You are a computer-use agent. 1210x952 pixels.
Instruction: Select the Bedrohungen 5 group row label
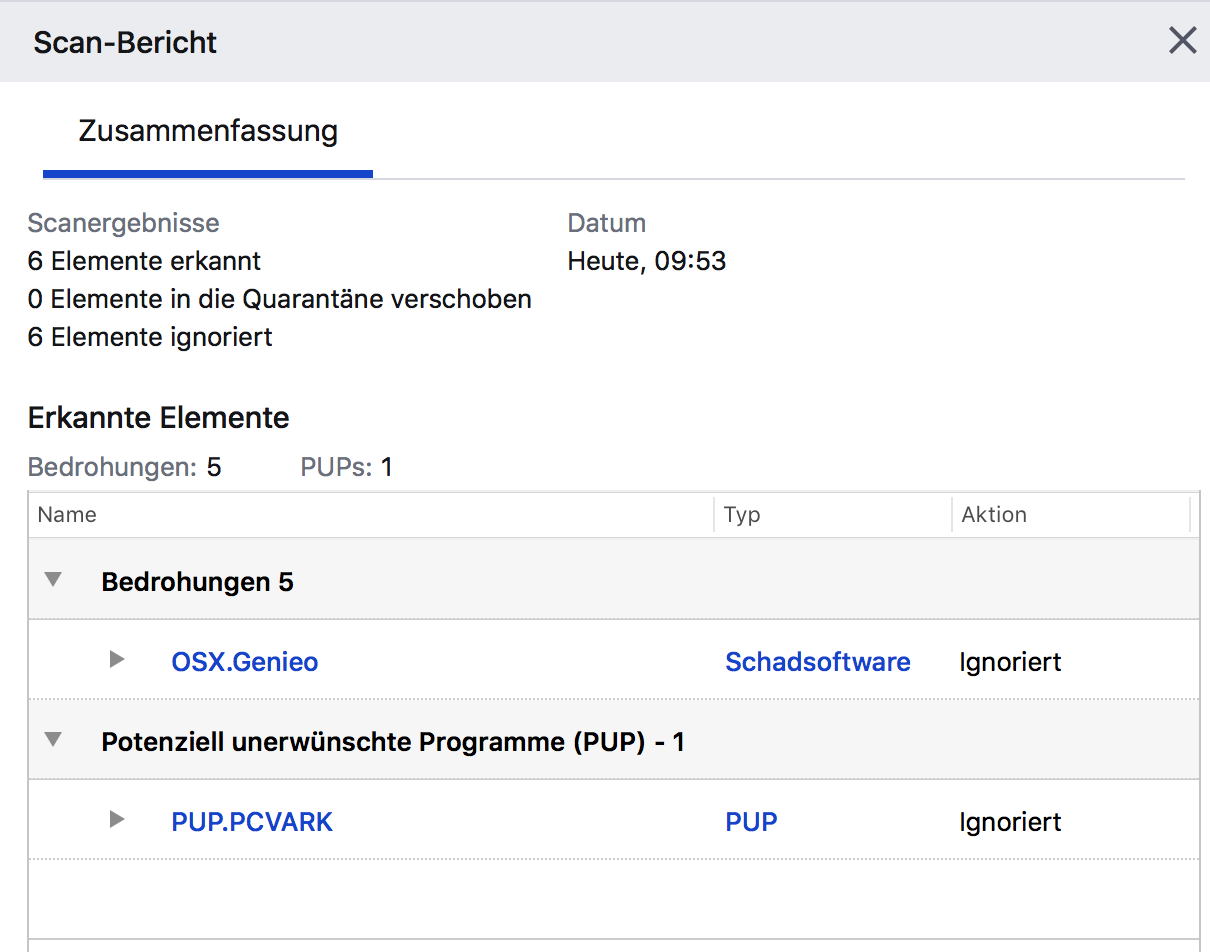[197, 582]
